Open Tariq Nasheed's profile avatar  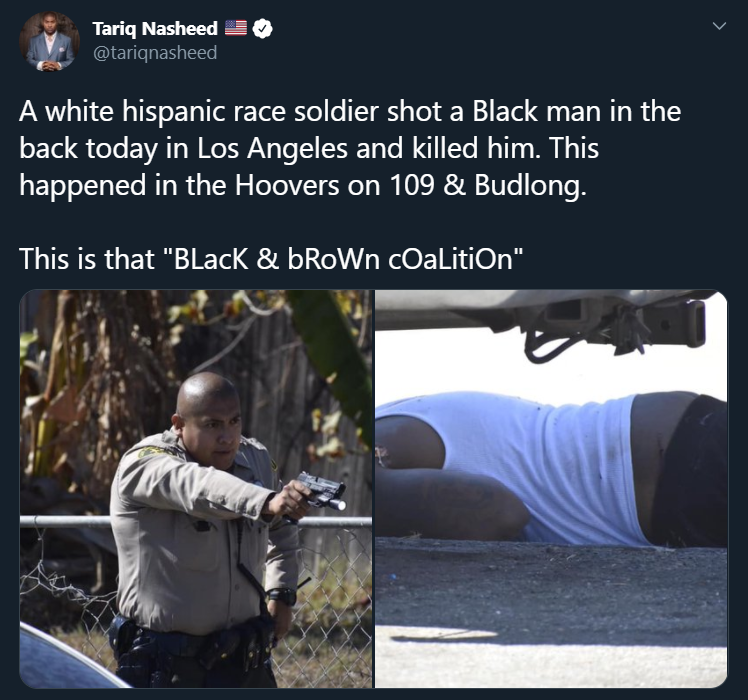tap(50, 42)
